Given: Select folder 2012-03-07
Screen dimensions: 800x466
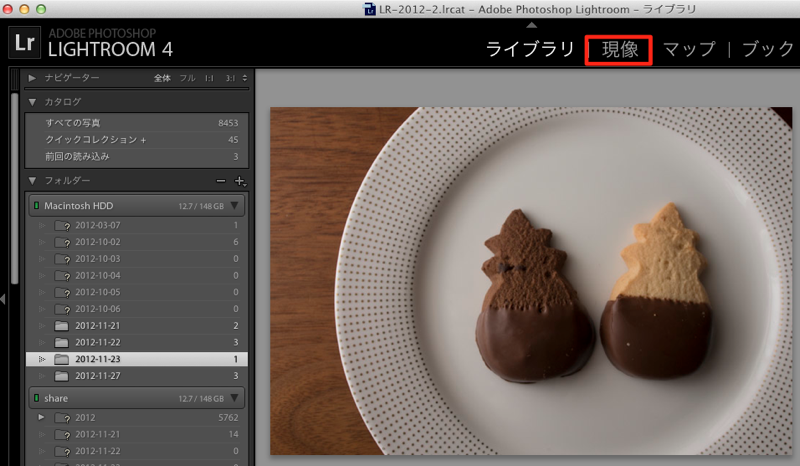Looking at the screenshot, I should 137,225.
